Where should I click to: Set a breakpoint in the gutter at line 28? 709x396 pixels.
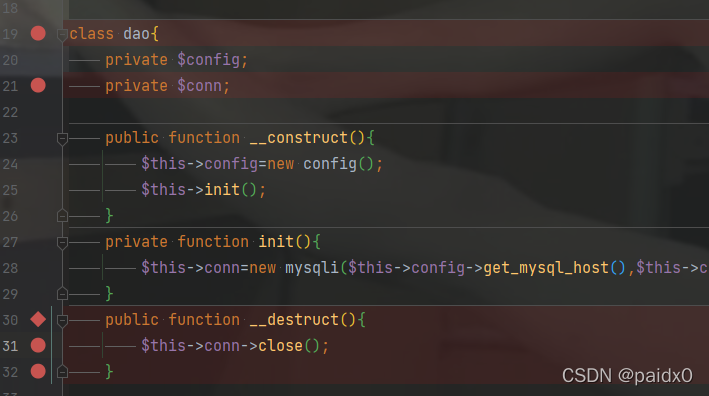tap(38, 268)
